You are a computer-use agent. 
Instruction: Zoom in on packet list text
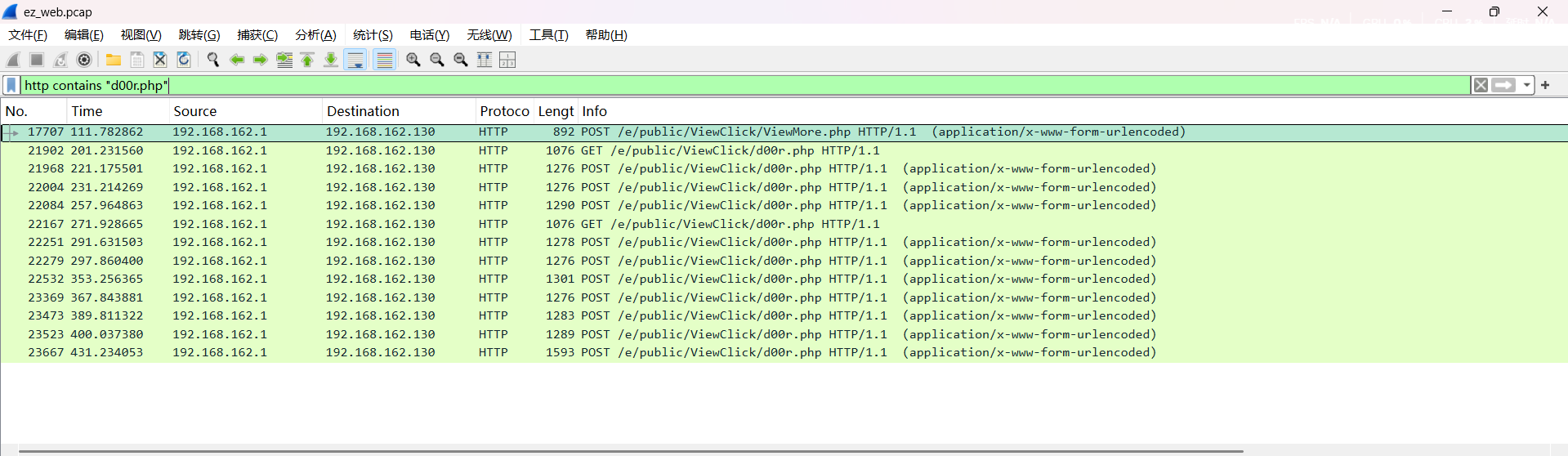[413, 60]
